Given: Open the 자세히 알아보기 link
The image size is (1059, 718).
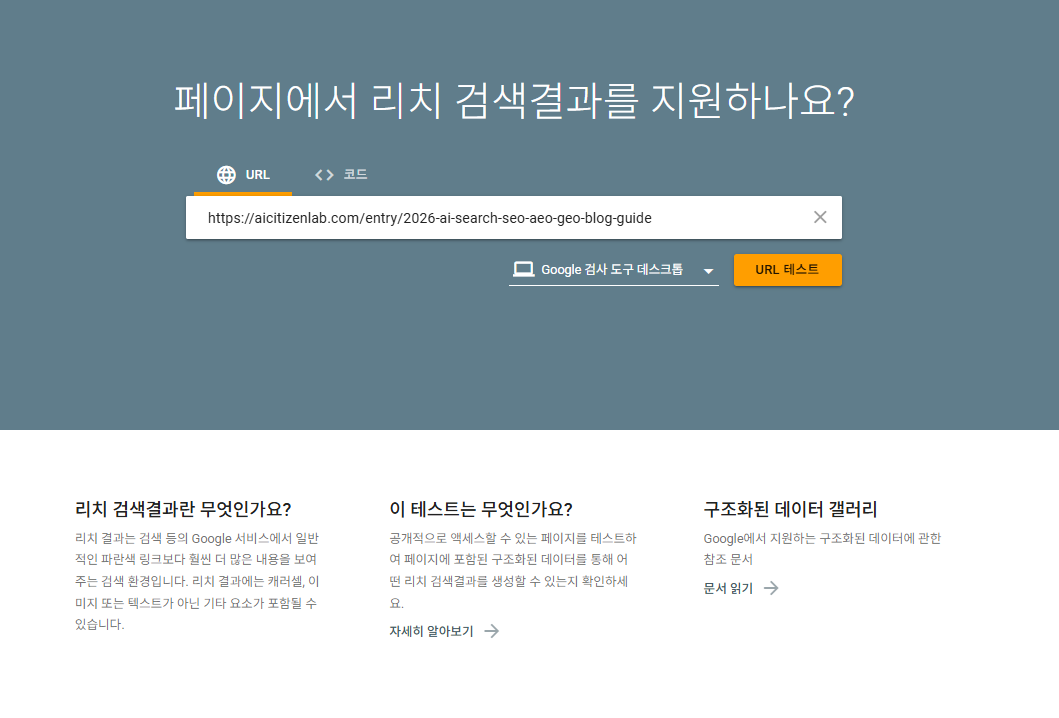Looking at the screenshot, I should (430, 631).
